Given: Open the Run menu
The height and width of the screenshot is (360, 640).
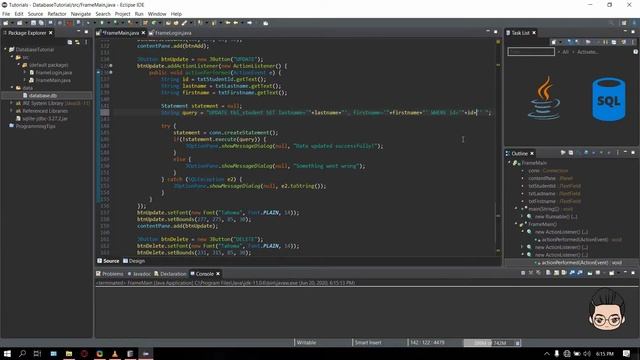Looking at the screenshot, I should pyautogui.click(x=139, y=14).
